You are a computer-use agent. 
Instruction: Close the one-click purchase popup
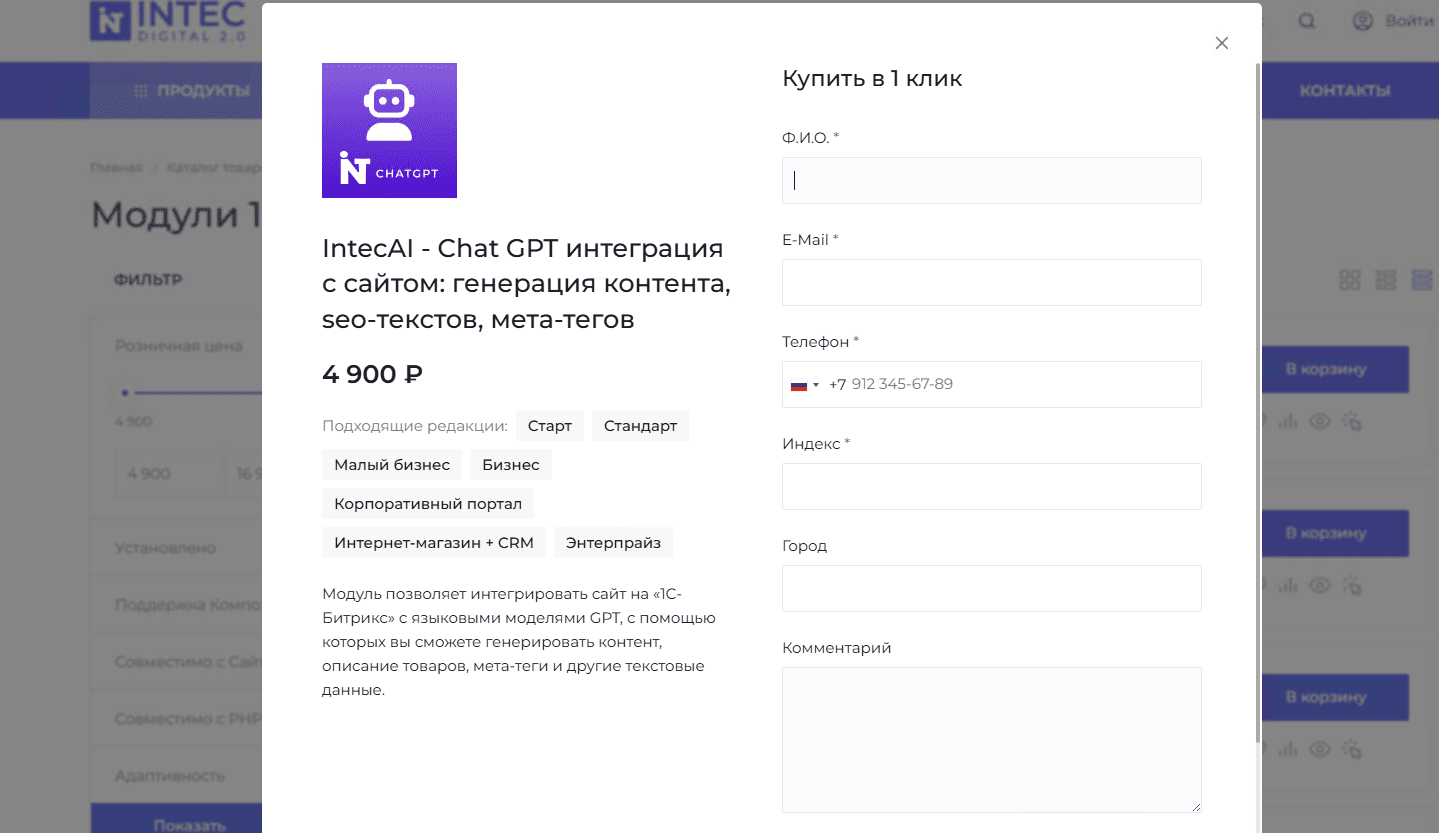pyautogui.click(x=1221, y=43)
